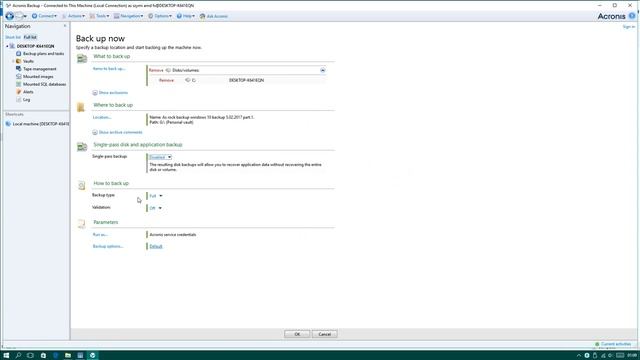This screenshot has width=640, height=360.
Task: Open the Tools menu
Action: pyautogui.click(x=99, y=16)
